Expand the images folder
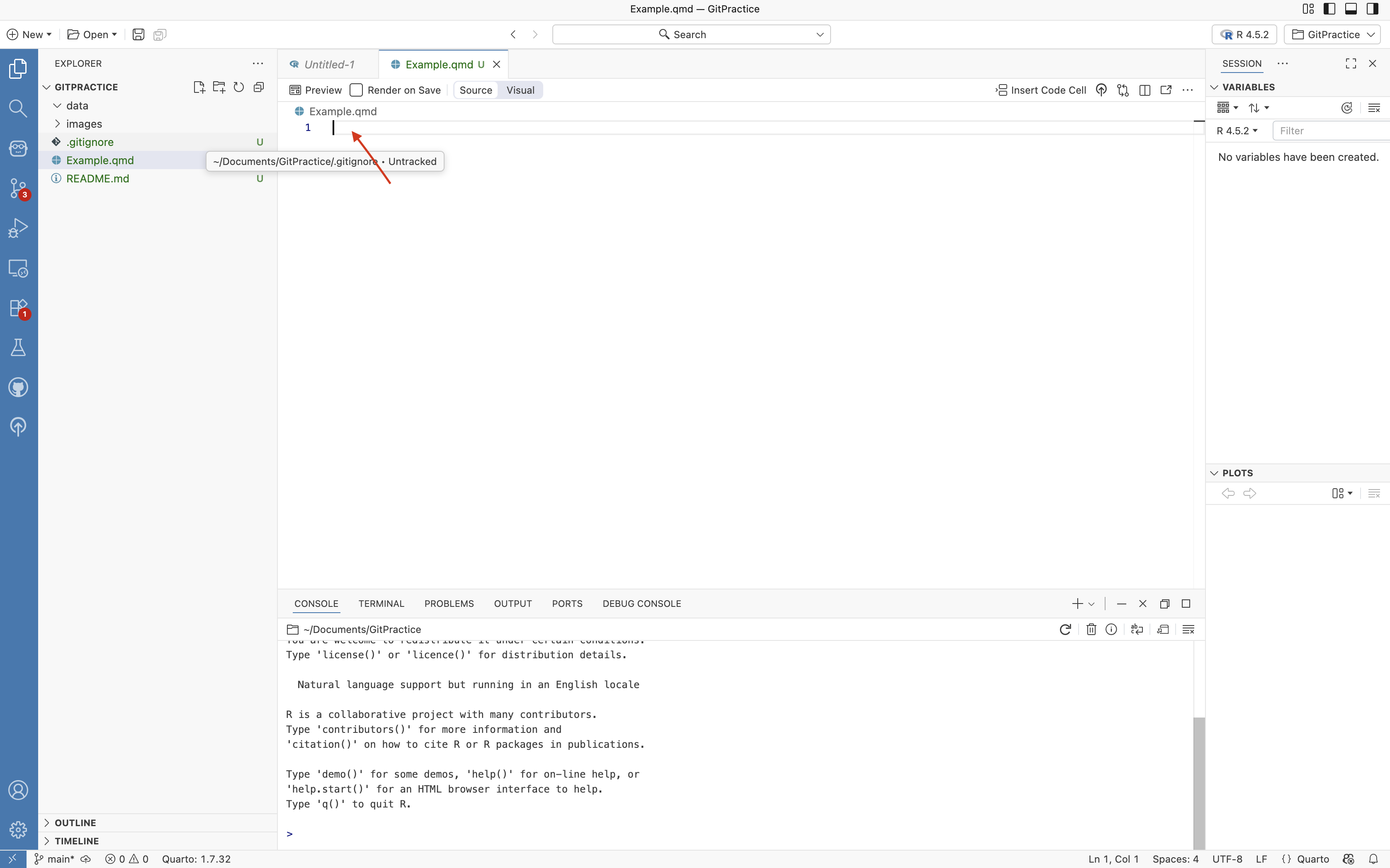 tap(84, 124)
